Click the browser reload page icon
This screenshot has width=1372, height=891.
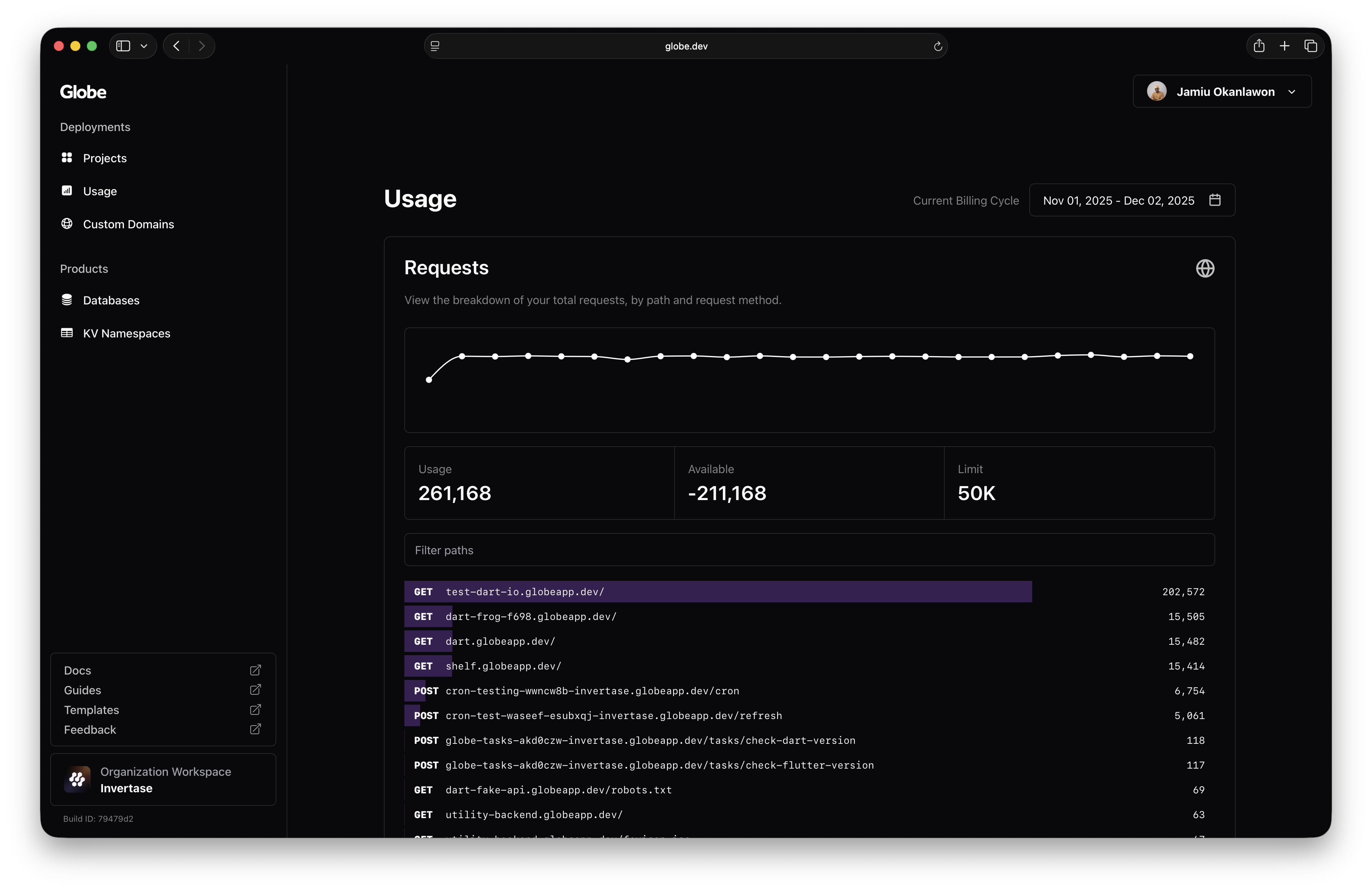(x=938, y=46)
